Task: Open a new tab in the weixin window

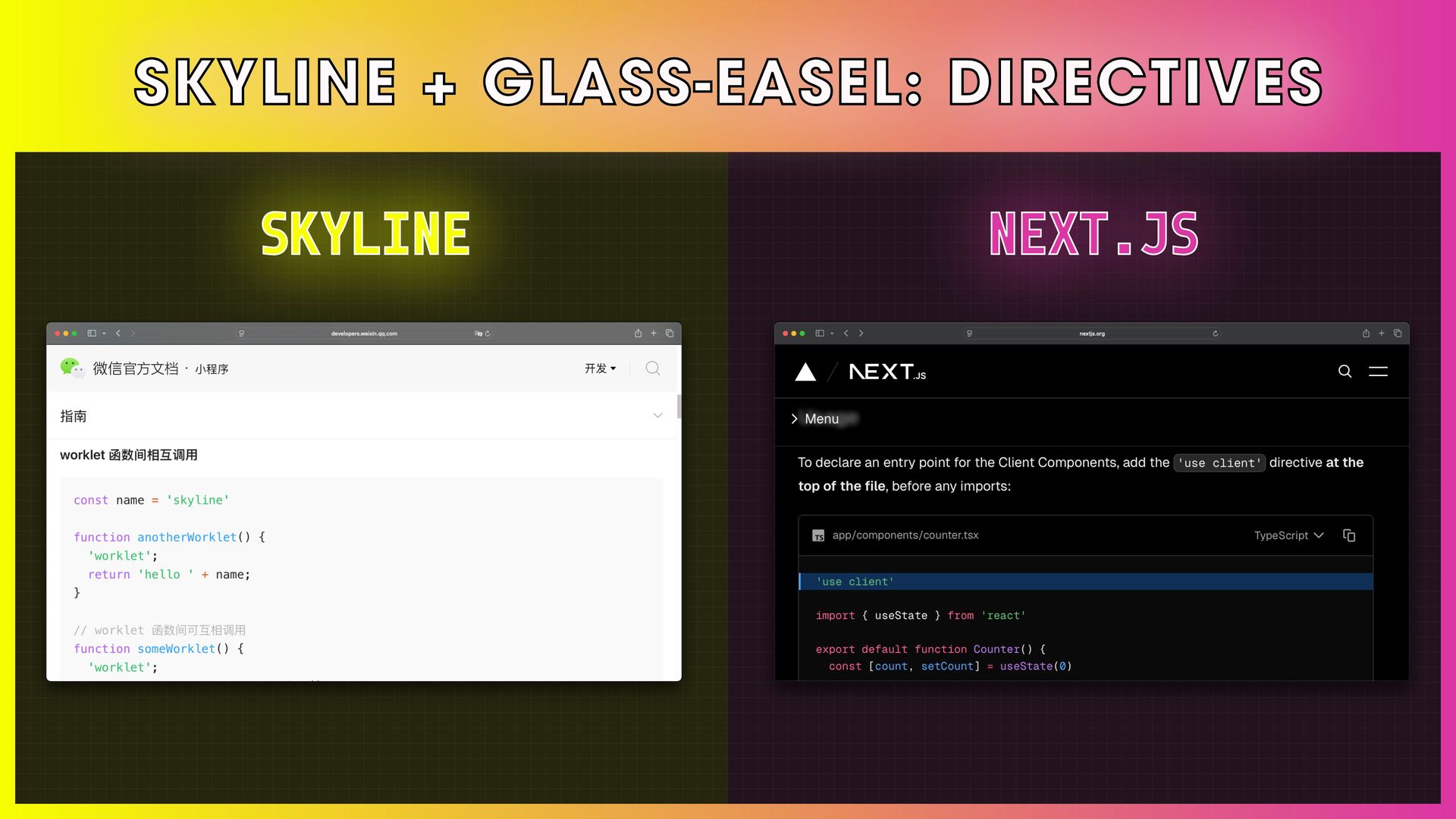Action: pos(653,333)
